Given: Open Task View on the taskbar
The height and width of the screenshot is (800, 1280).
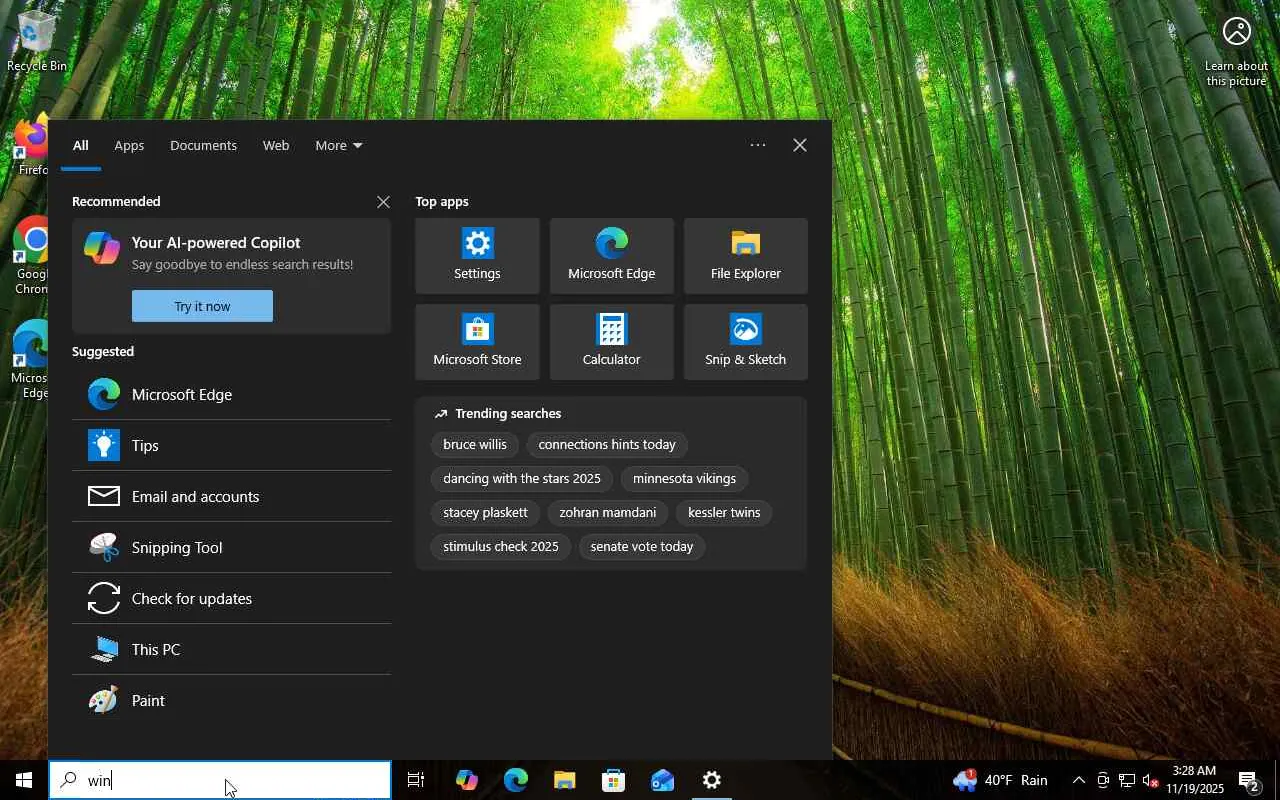Looking at the screenshot, I should (416, 780).
